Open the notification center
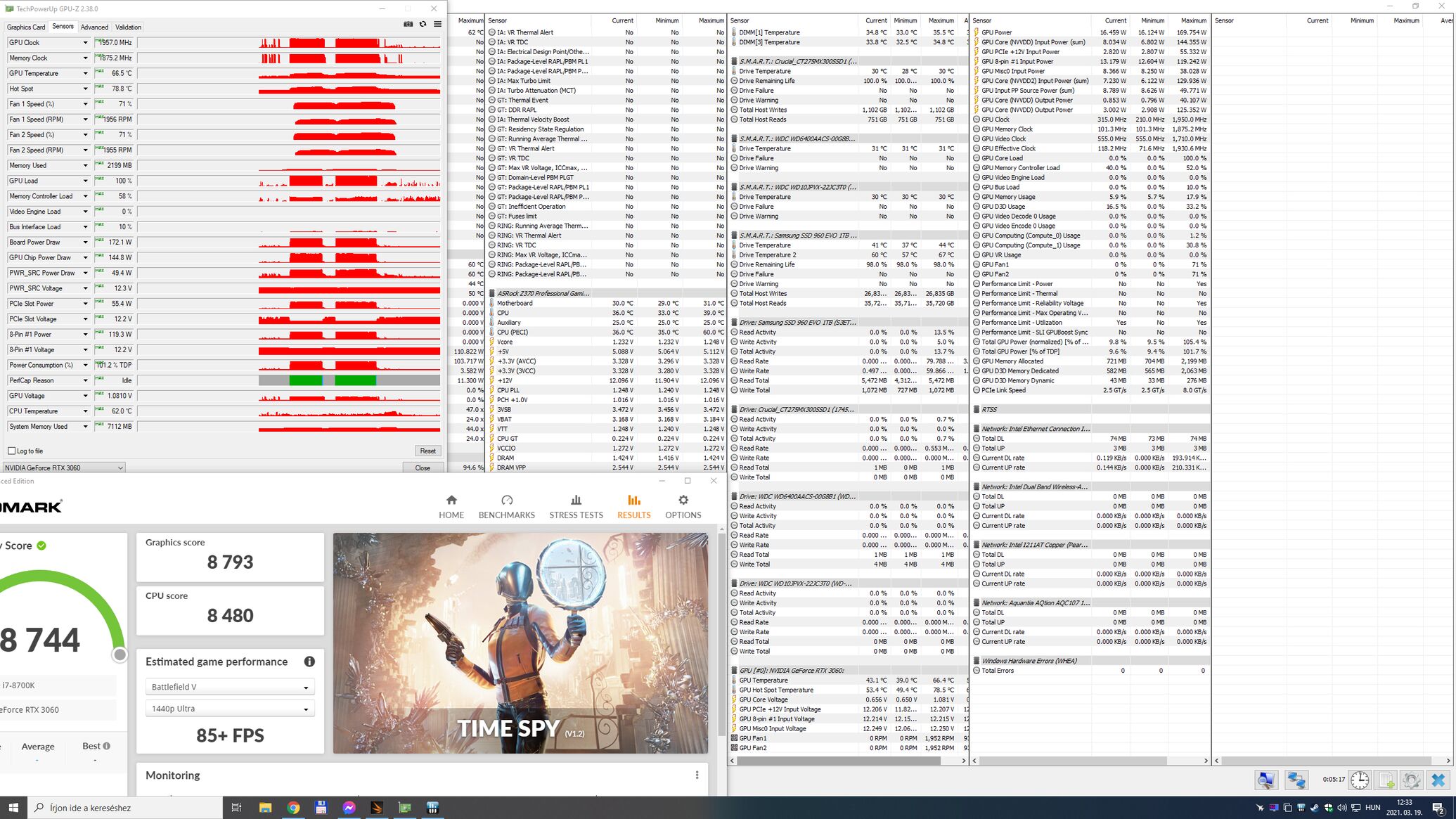 click(1438, 808)
